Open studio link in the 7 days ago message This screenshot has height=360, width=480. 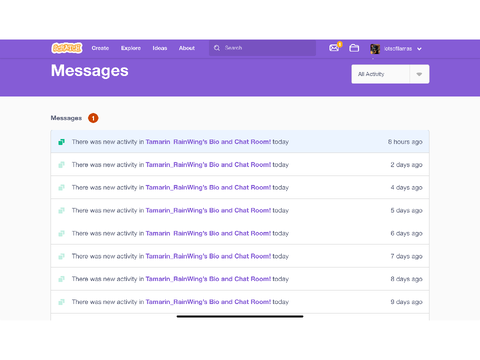[x=208, y=256]
